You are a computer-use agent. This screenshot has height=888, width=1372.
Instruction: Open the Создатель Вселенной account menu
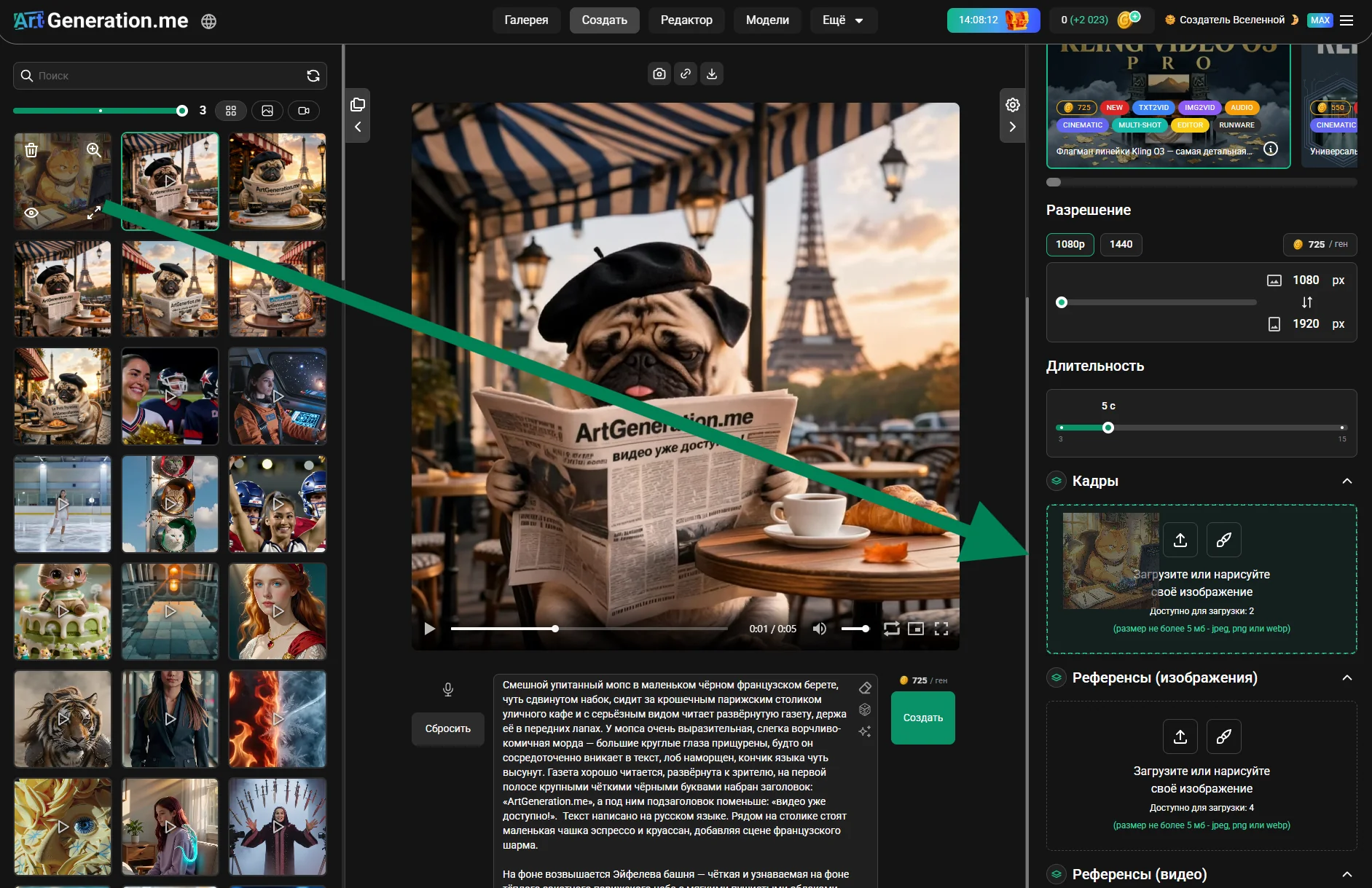[x=1231, y=20]
